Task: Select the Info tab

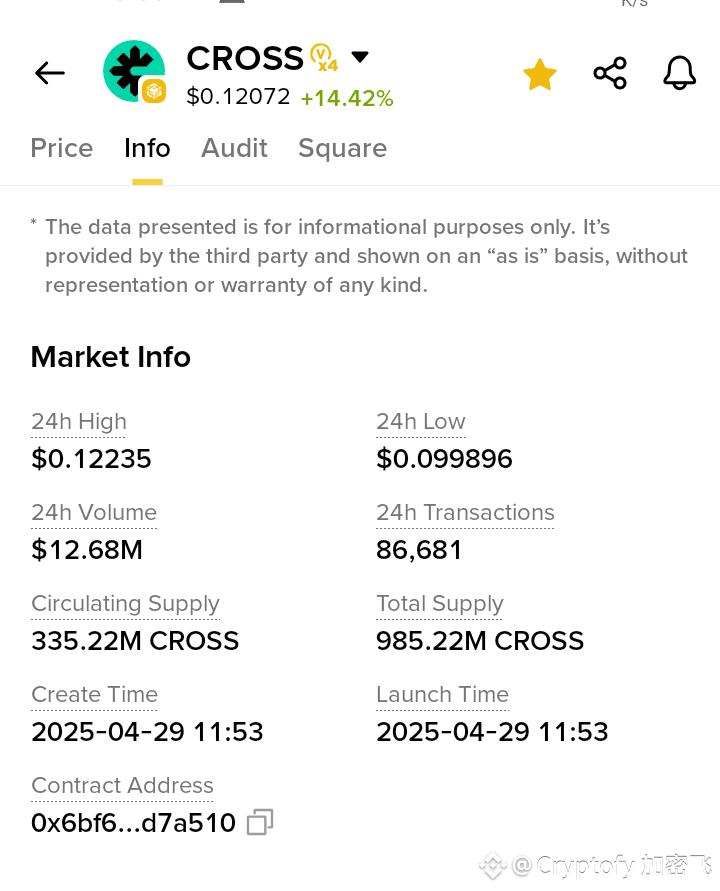Action: 147,148
